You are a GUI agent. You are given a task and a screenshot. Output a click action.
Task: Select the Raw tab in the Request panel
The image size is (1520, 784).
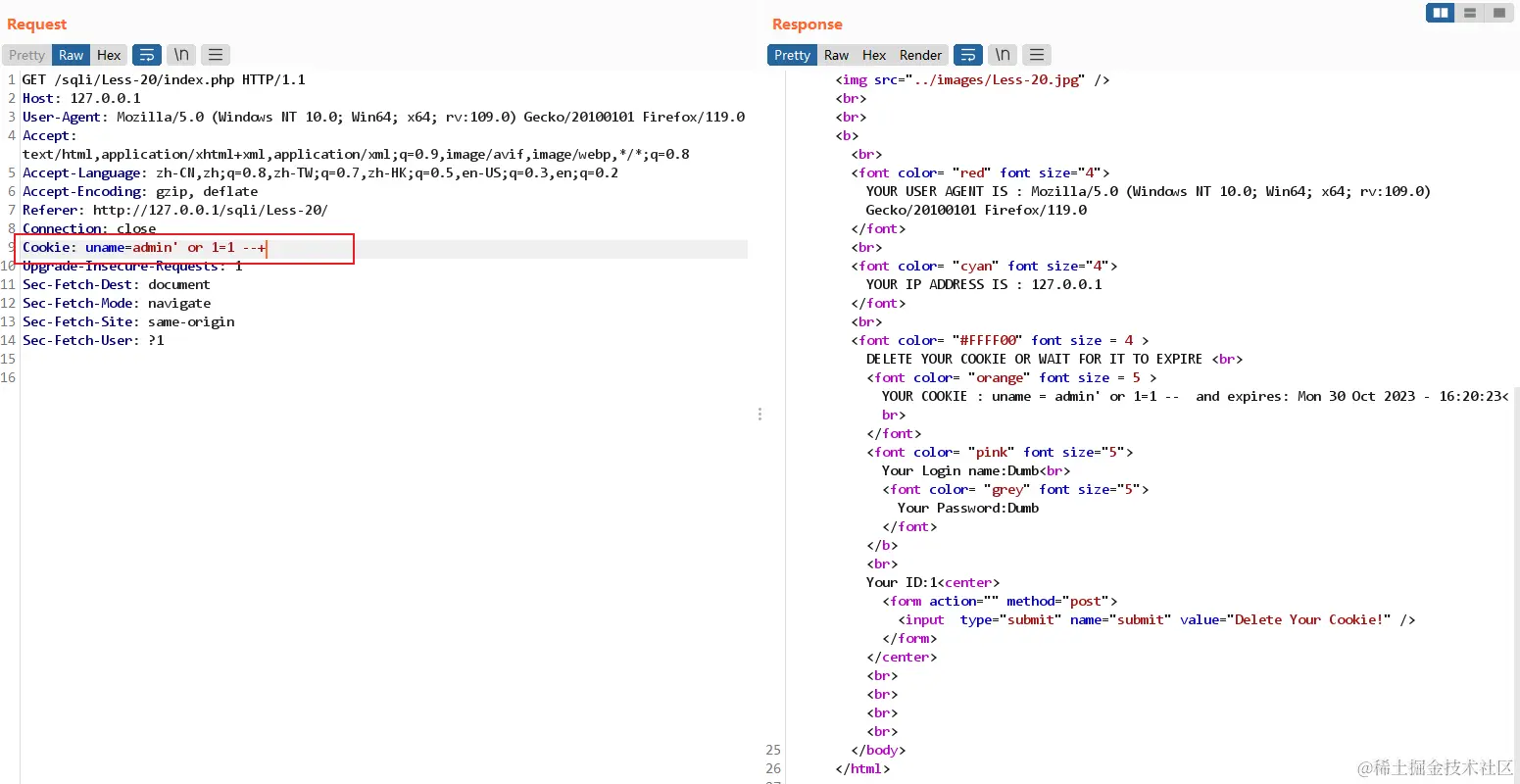click(72, 55)
